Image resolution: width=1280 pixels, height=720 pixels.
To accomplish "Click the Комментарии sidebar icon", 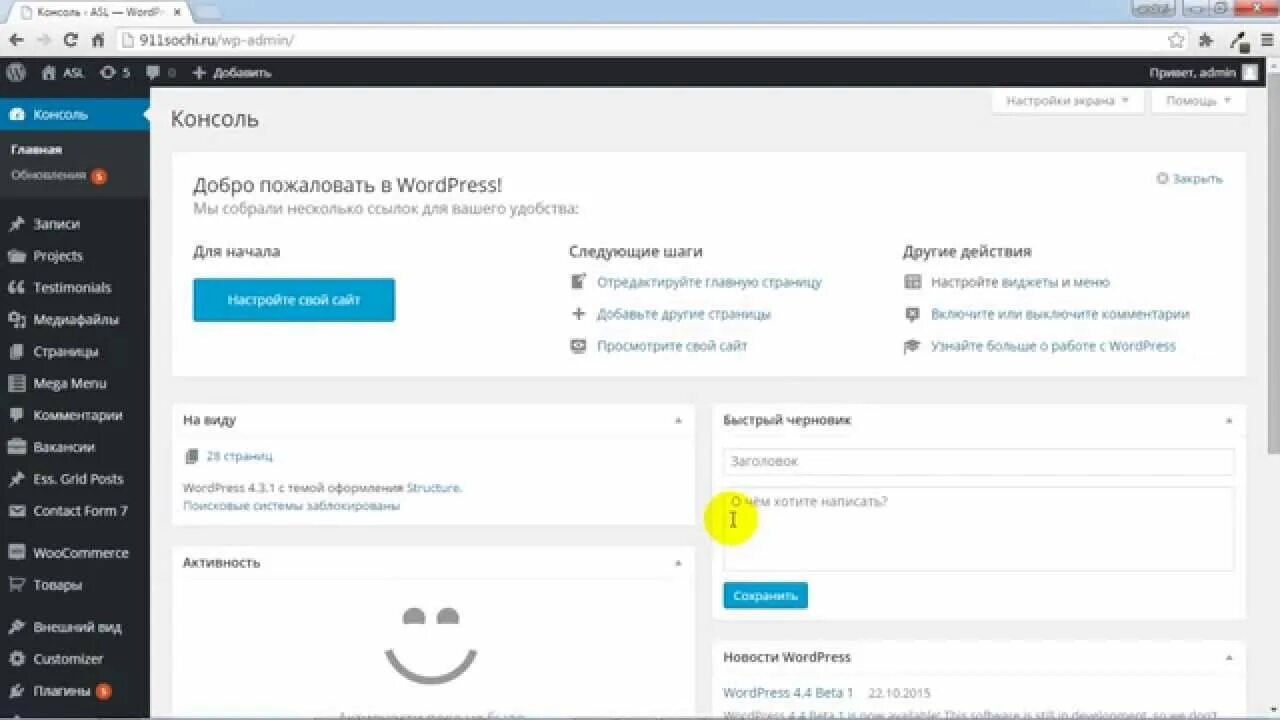I will (x=16, y=415).
